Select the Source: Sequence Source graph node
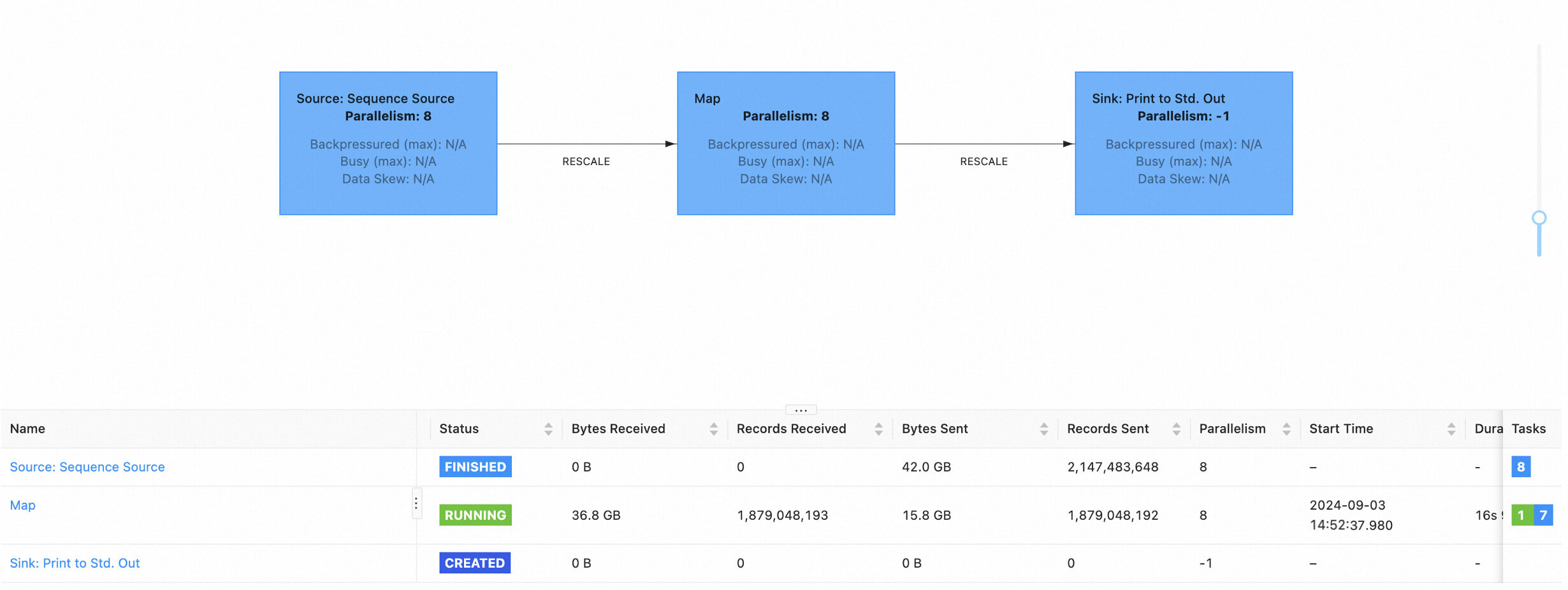The image size is (1568, 590). pyautogui.click(x=388, y=143)
